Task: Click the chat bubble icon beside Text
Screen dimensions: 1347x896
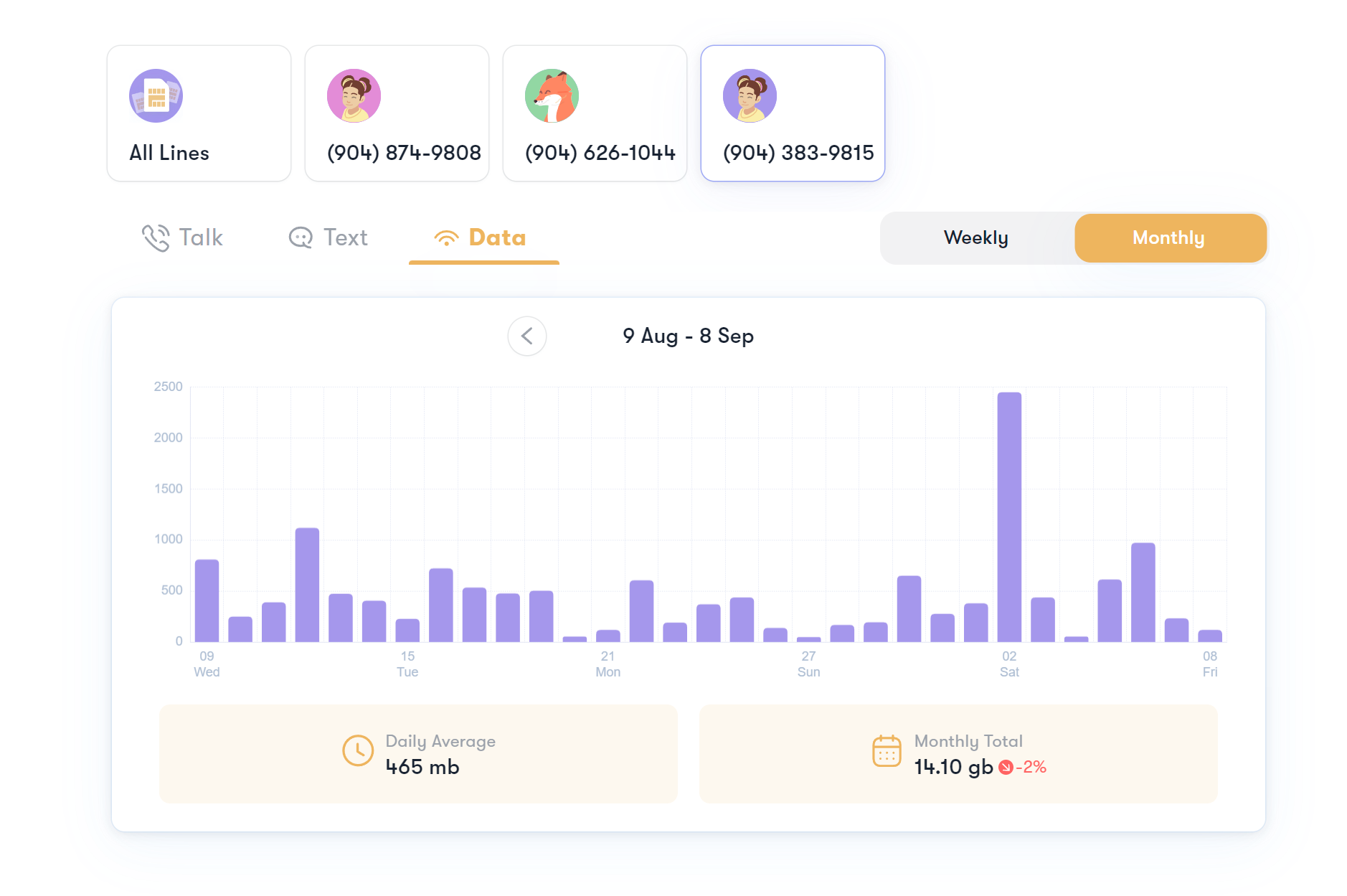Action: (x=301, y=238)
